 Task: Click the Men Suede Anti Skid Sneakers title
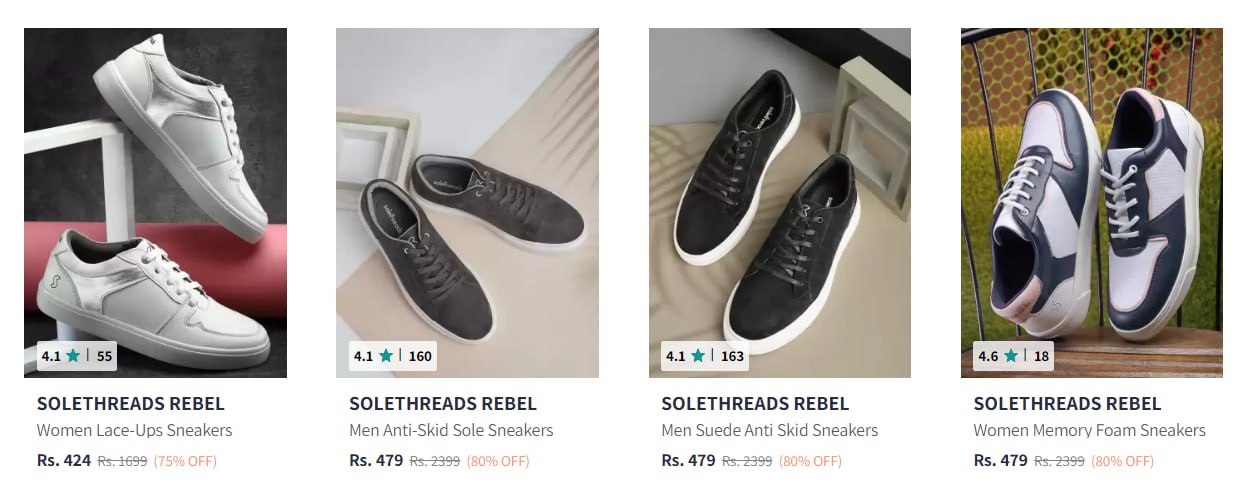pyautogui.click(x=769, y=431)
